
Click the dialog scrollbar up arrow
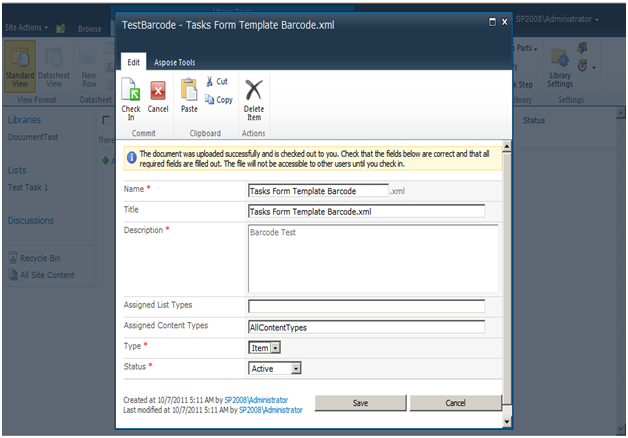(x=507, y=147)
